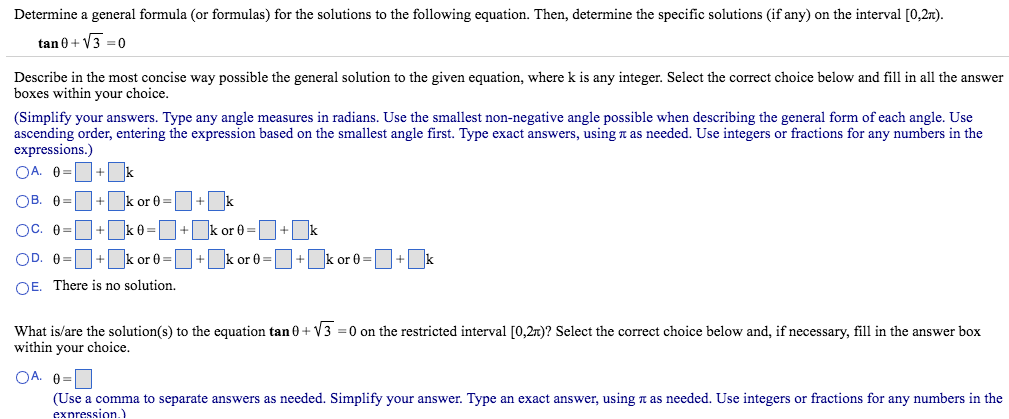Viewport: 1009px width, 419px height.
Task: Click the third answer box in choice B
Action: tap(185, 201)
